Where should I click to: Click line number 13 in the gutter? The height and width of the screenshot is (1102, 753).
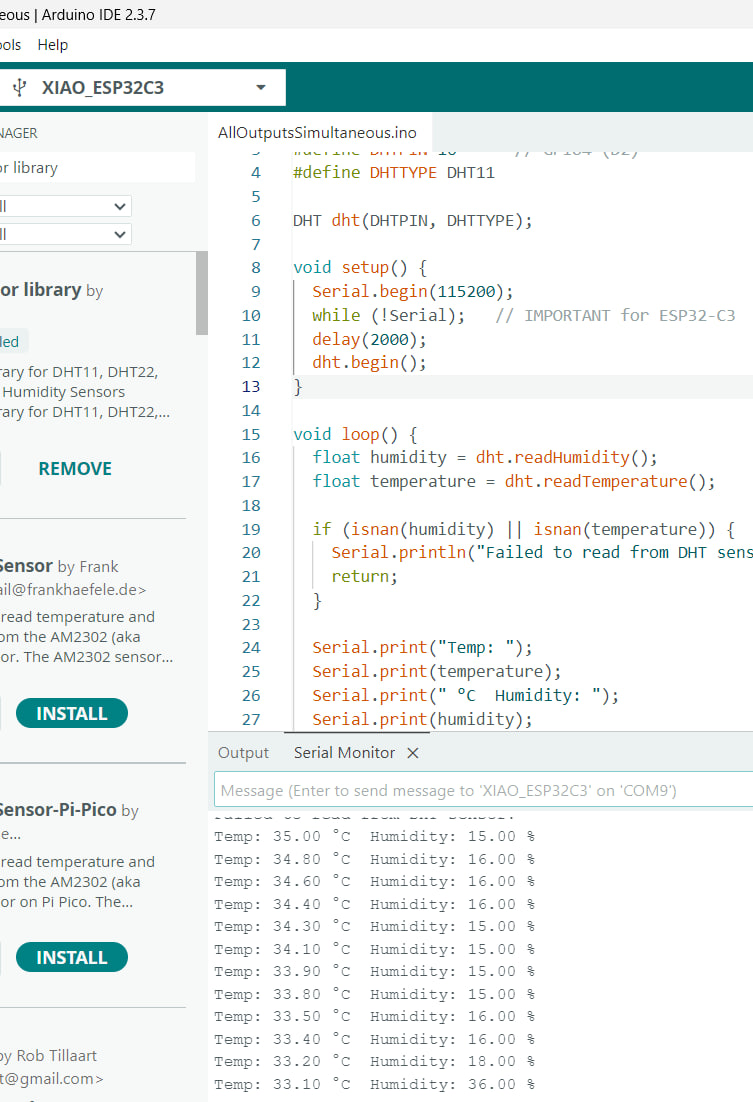(251, 387)
